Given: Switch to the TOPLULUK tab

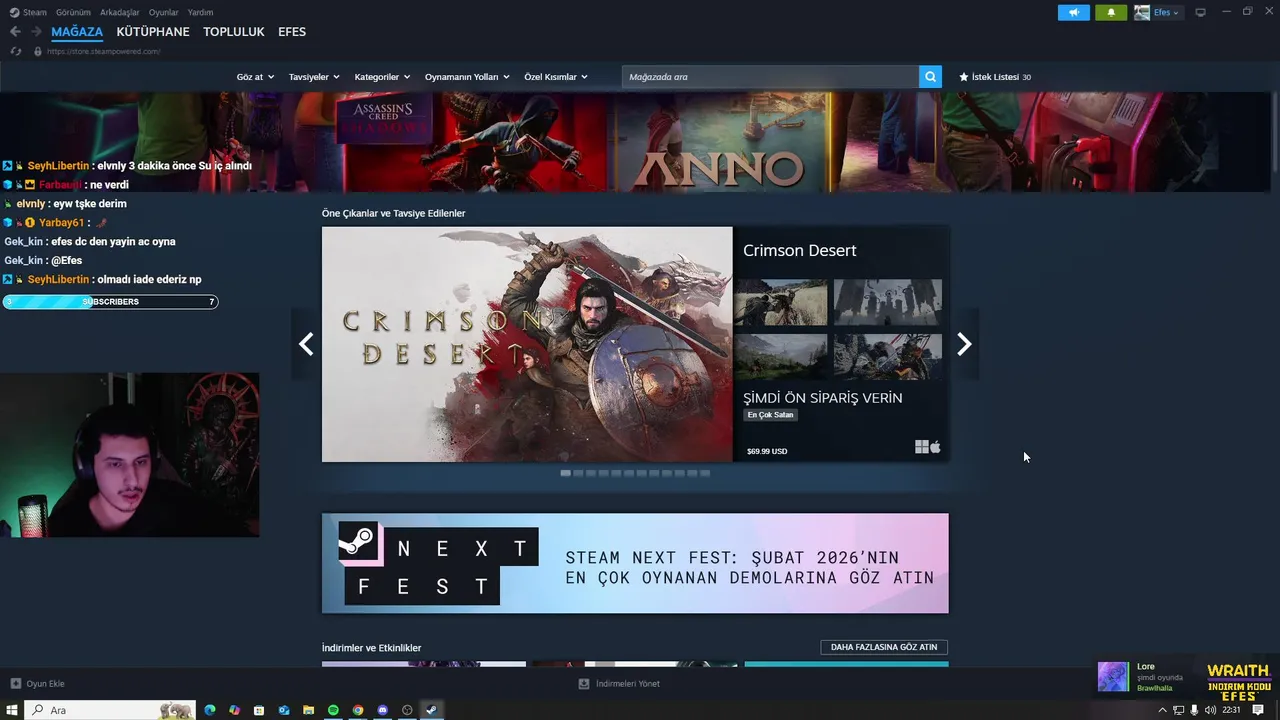Looking at the screenshot, I should click(x=234, y=32).
